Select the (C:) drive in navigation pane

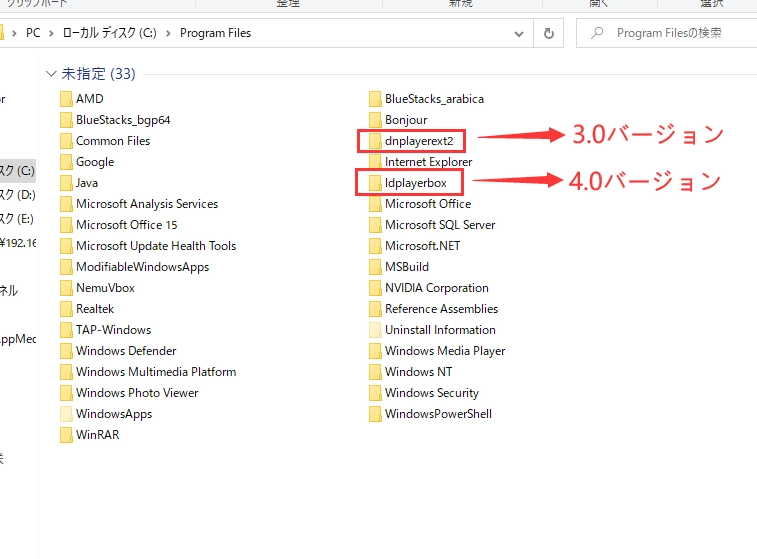tap(17, 171)
